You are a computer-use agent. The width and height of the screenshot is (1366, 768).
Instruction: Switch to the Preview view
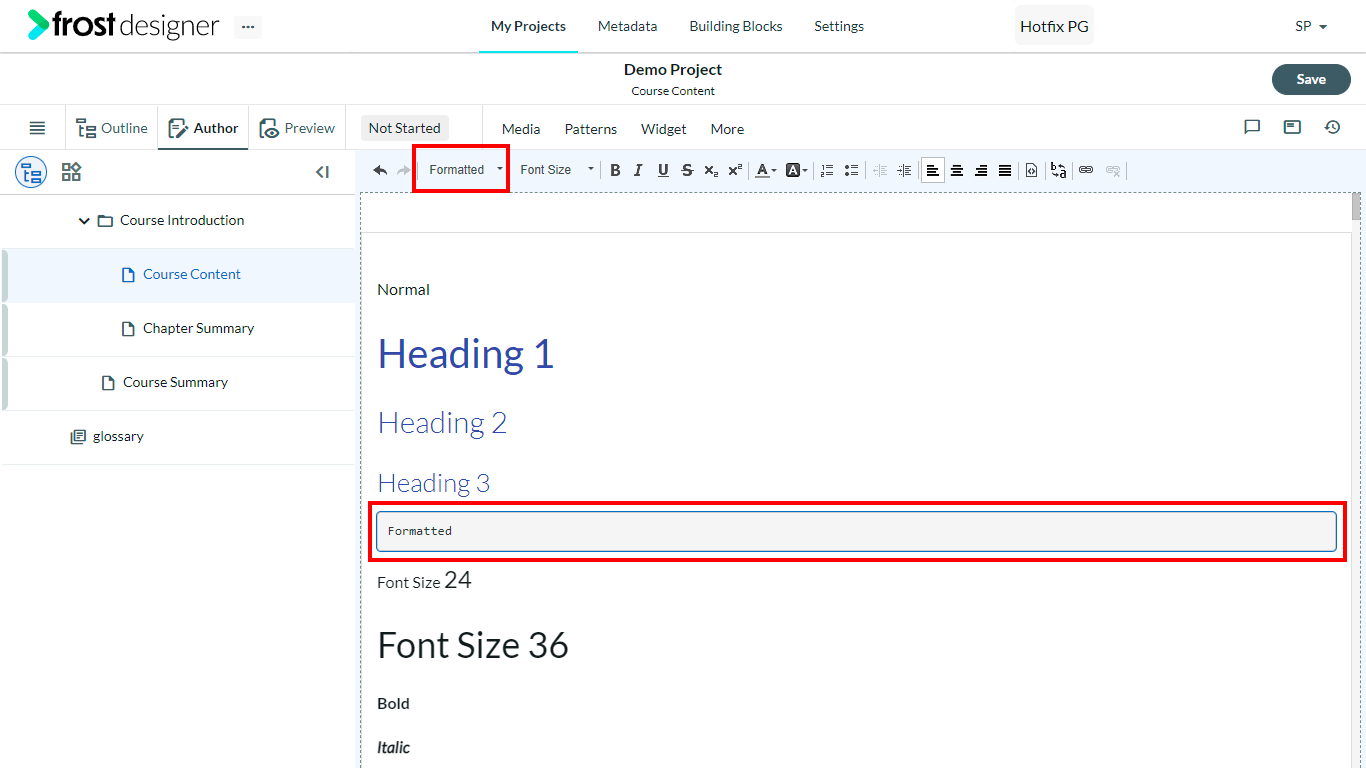297,128
